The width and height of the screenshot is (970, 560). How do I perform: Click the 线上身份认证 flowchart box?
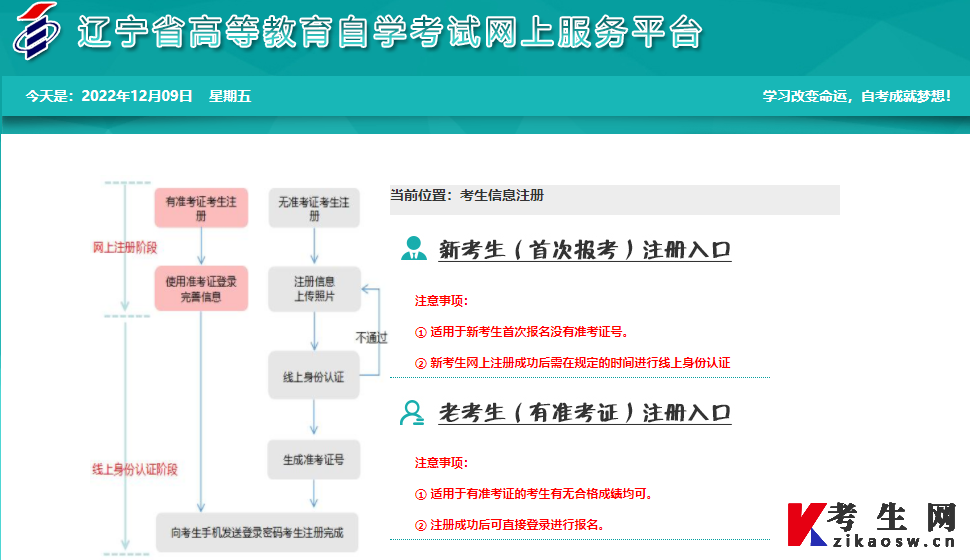point(314,376)
